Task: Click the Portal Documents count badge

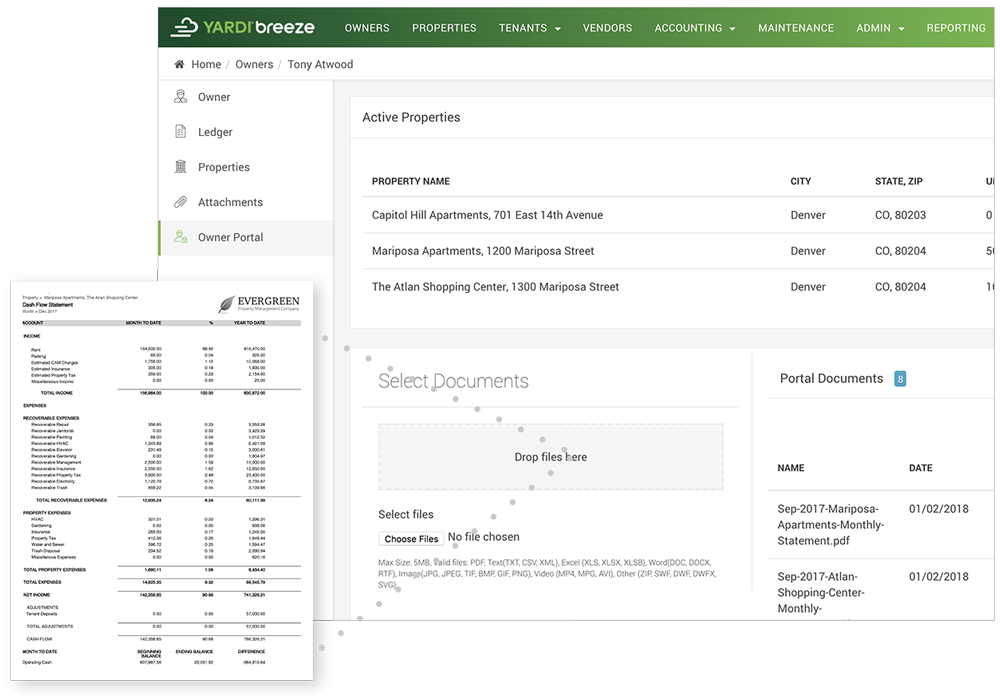Action: tap(900, 379)
